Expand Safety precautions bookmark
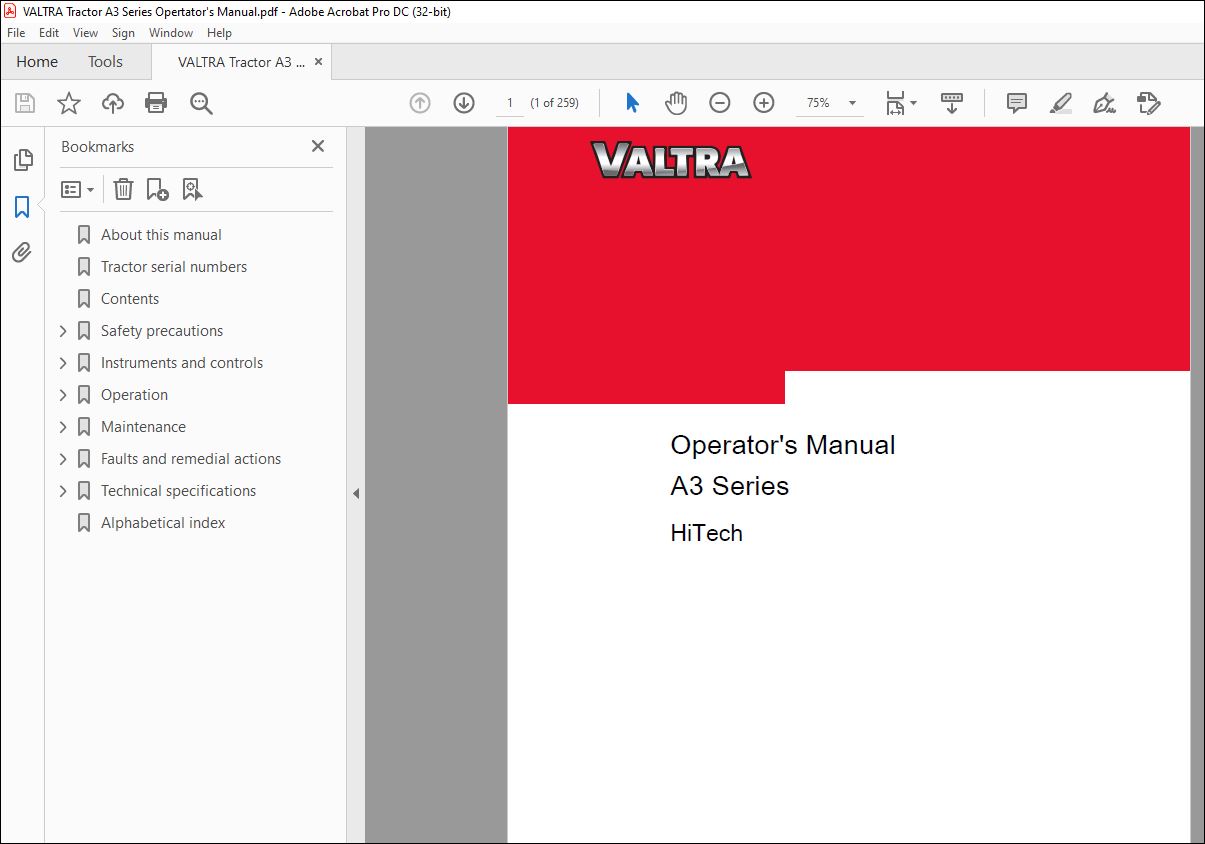 click(63, 331)
